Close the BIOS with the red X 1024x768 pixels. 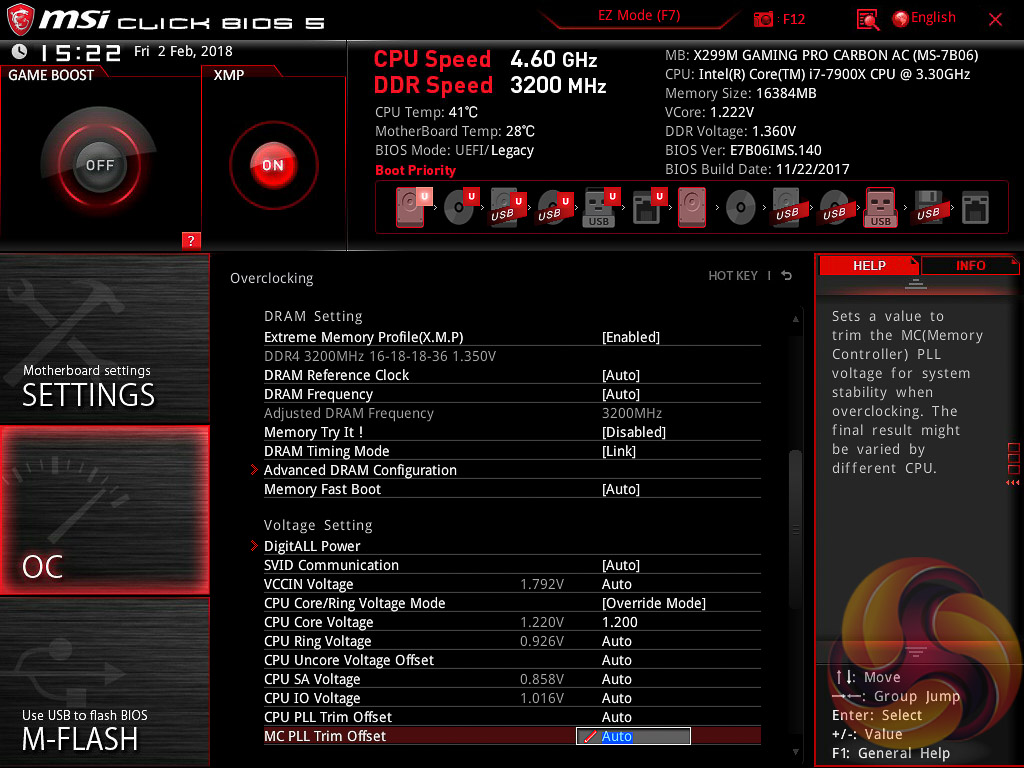click(995, 20)
